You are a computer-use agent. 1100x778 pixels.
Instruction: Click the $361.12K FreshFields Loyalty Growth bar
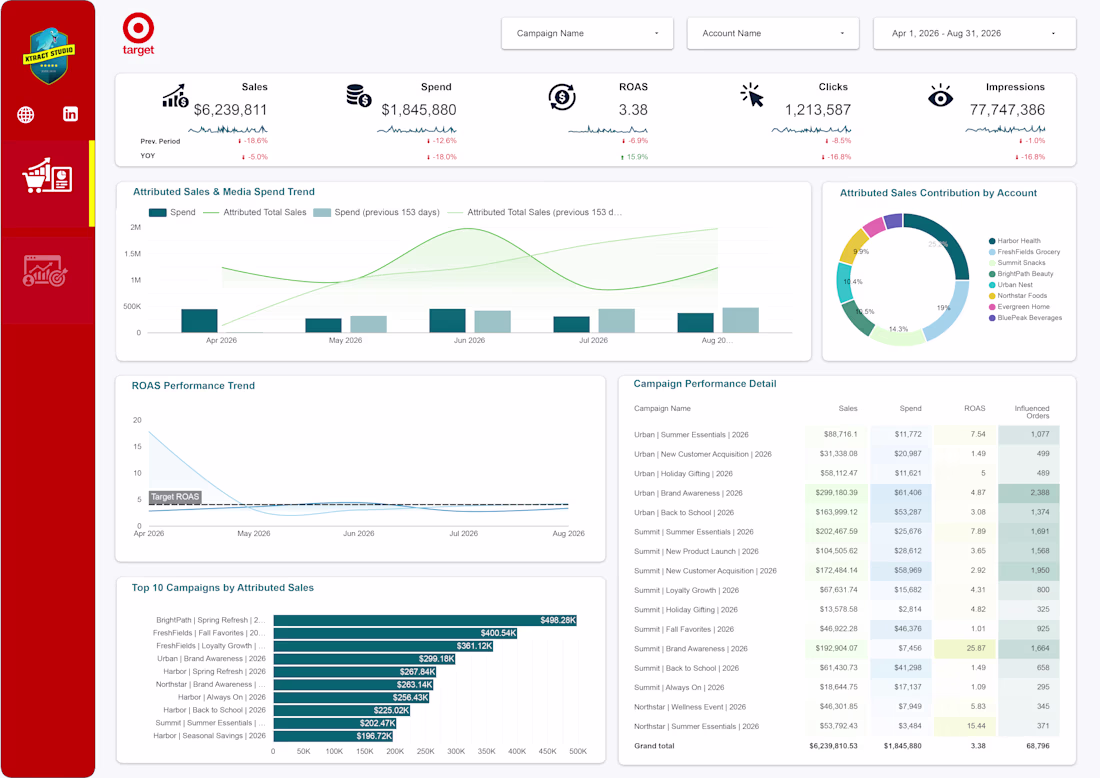[x=383, y=645]
